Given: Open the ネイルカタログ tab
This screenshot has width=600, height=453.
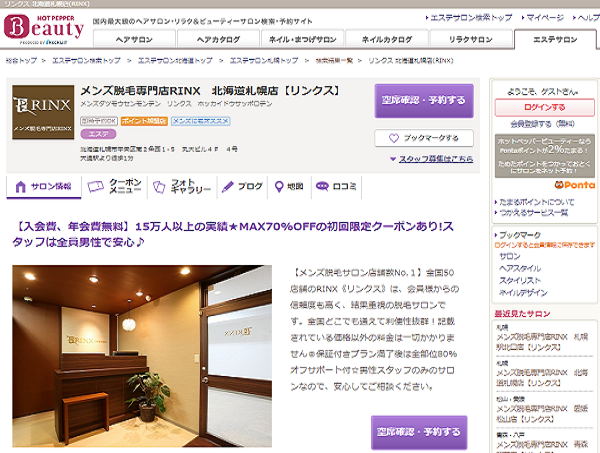Looking at the screenshot, I should 387,39.
